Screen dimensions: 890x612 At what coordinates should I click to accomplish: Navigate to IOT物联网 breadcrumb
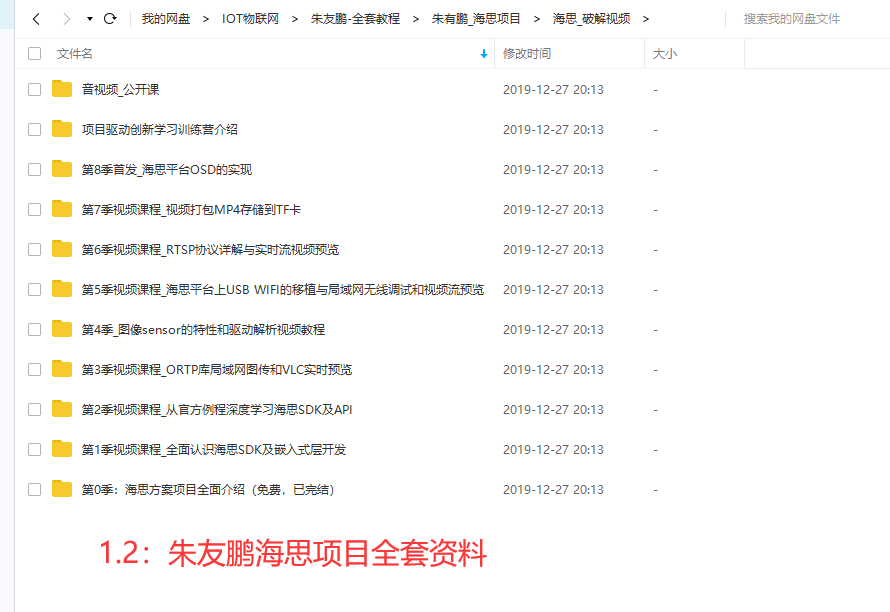(251, 17)
